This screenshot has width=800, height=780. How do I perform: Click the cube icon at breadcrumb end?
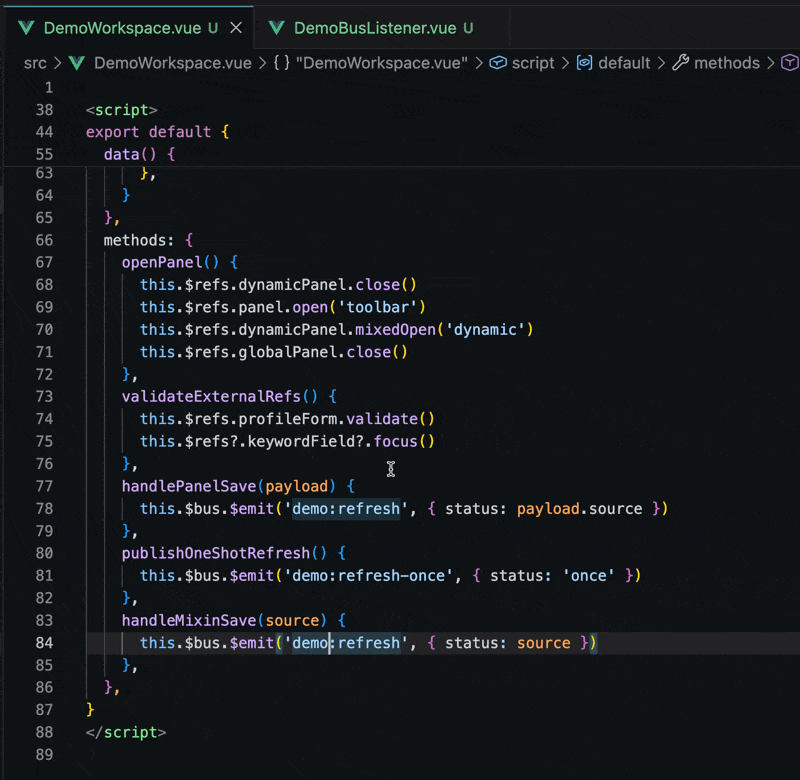(790, 63)
